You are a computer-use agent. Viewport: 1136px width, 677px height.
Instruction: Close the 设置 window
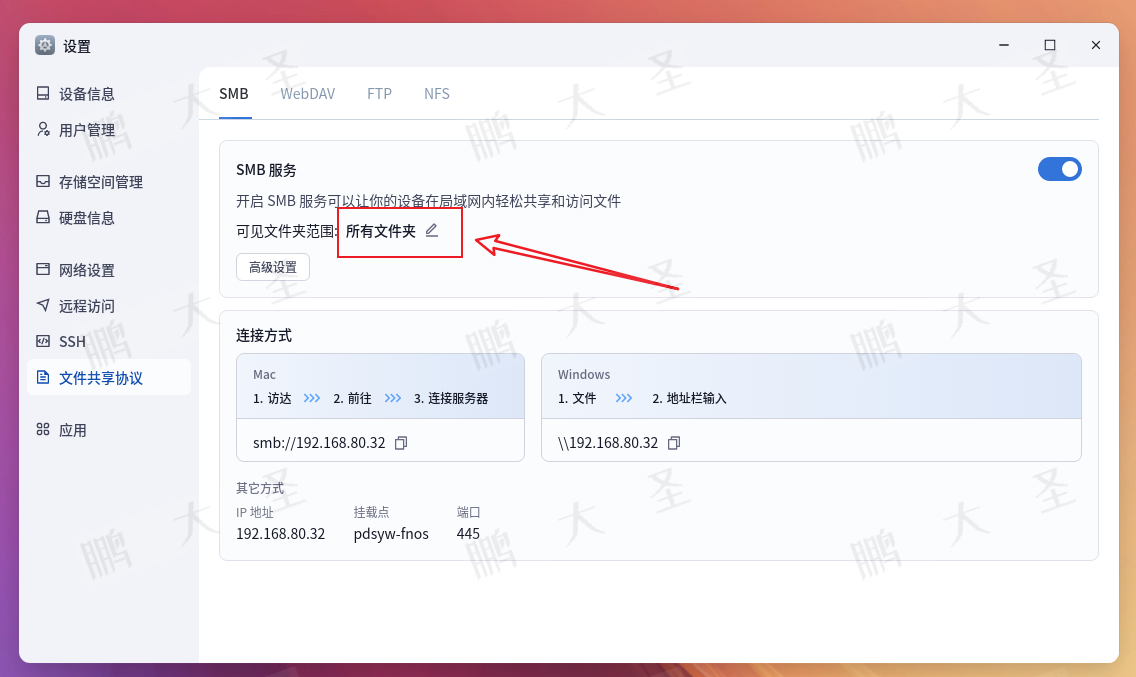[1095, 45]
